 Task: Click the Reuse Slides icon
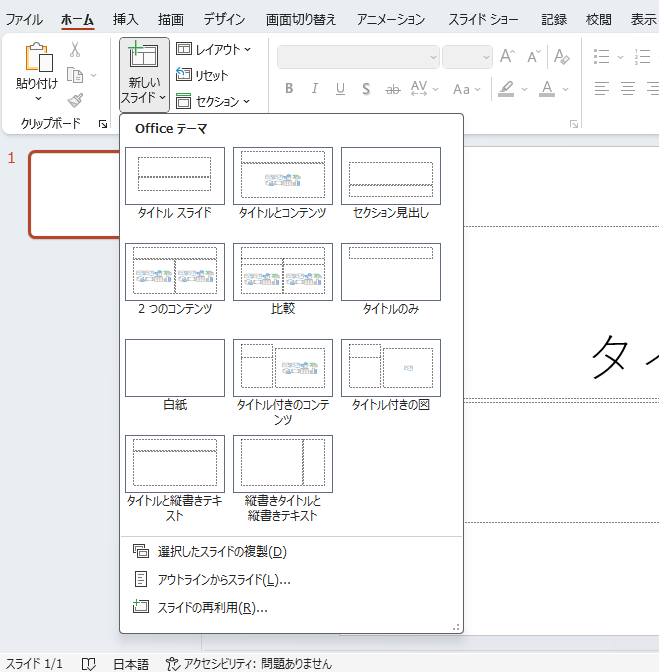(x=141, y=606)
